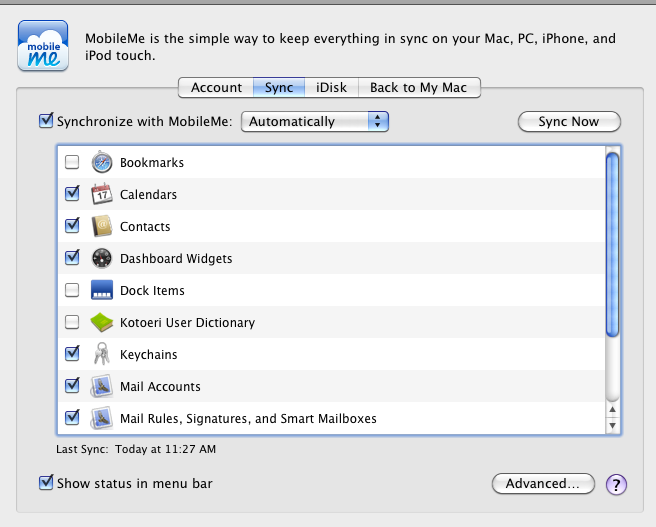The image size is (656, 527).
Task: Open the Advanced… settings button
Action: click(543, 484)
